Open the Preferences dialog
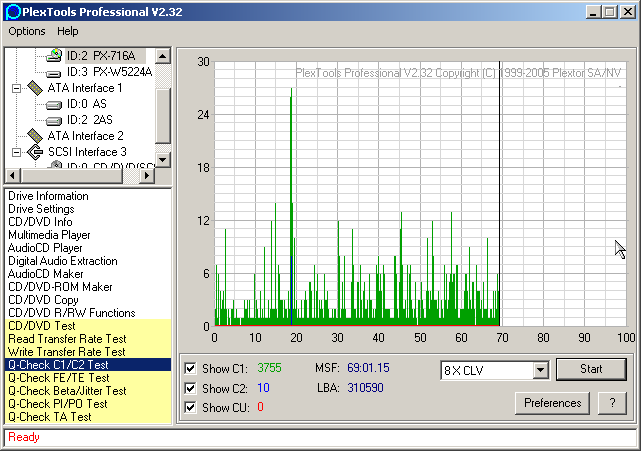Screen dimensions: 641x451 click(552, 403)
